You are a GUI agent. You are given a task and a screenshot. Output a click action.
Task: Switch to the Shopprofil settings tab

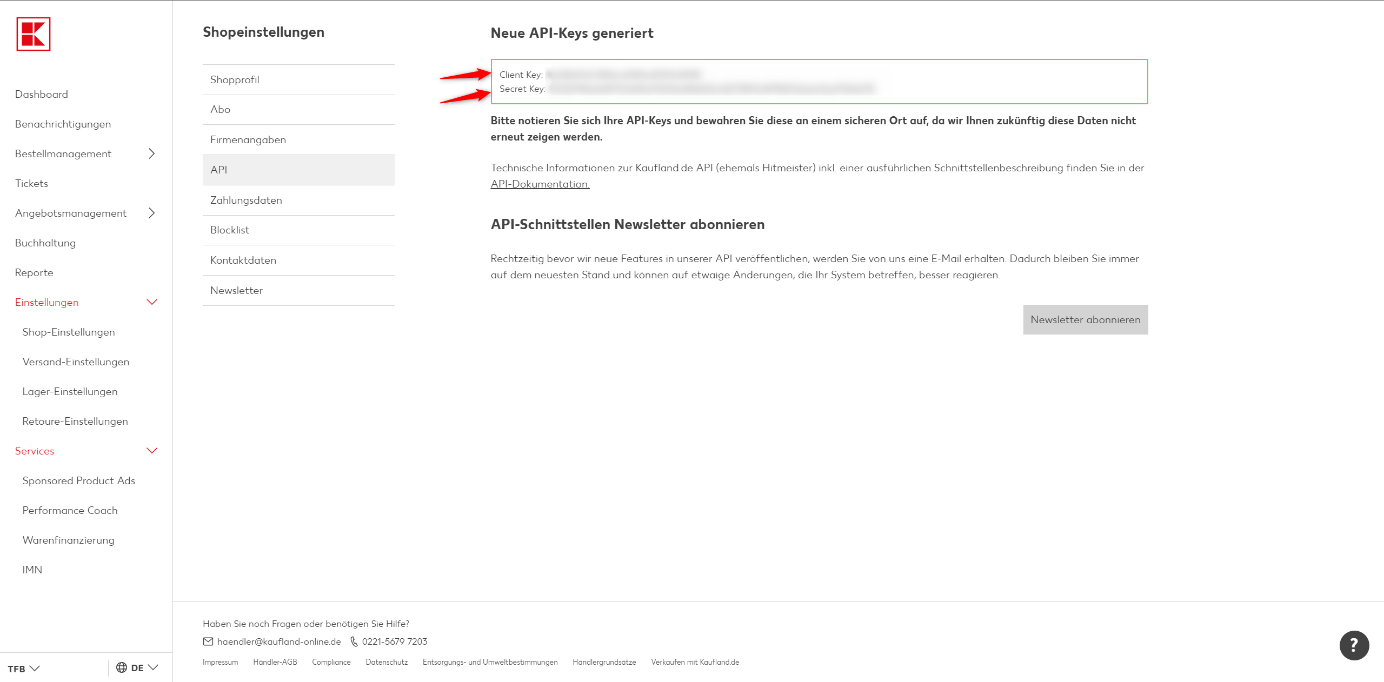click(299, 80)
